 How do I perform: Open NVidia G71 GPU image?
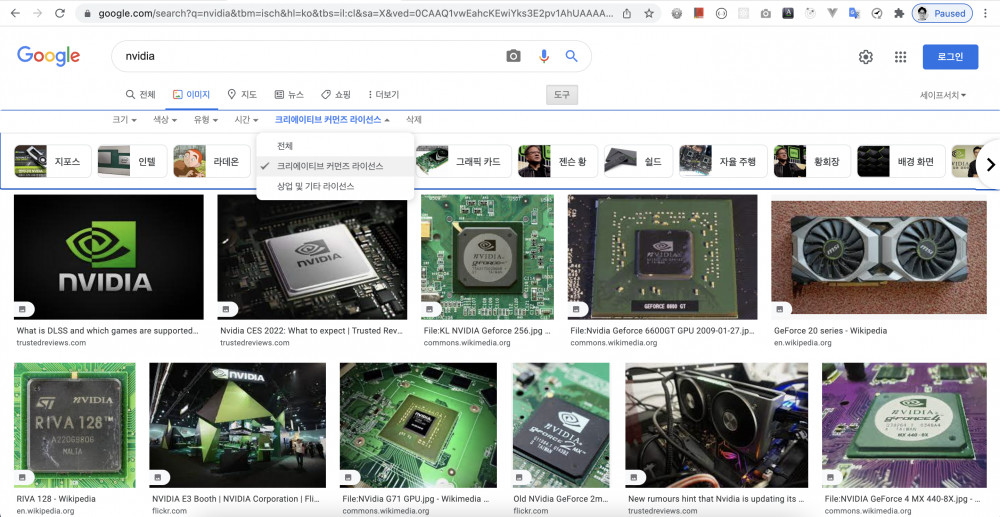[418, 425]
